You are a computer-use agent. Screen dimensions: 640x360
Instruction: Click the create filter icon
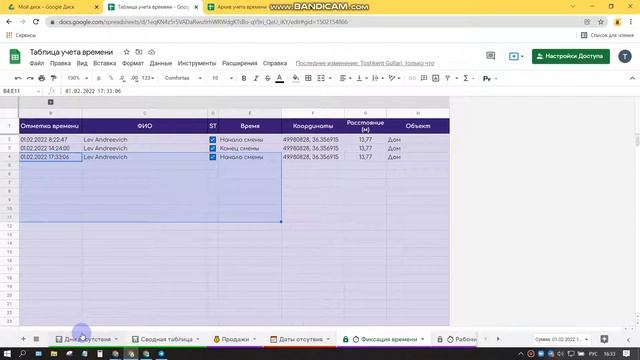coord(448,78)
